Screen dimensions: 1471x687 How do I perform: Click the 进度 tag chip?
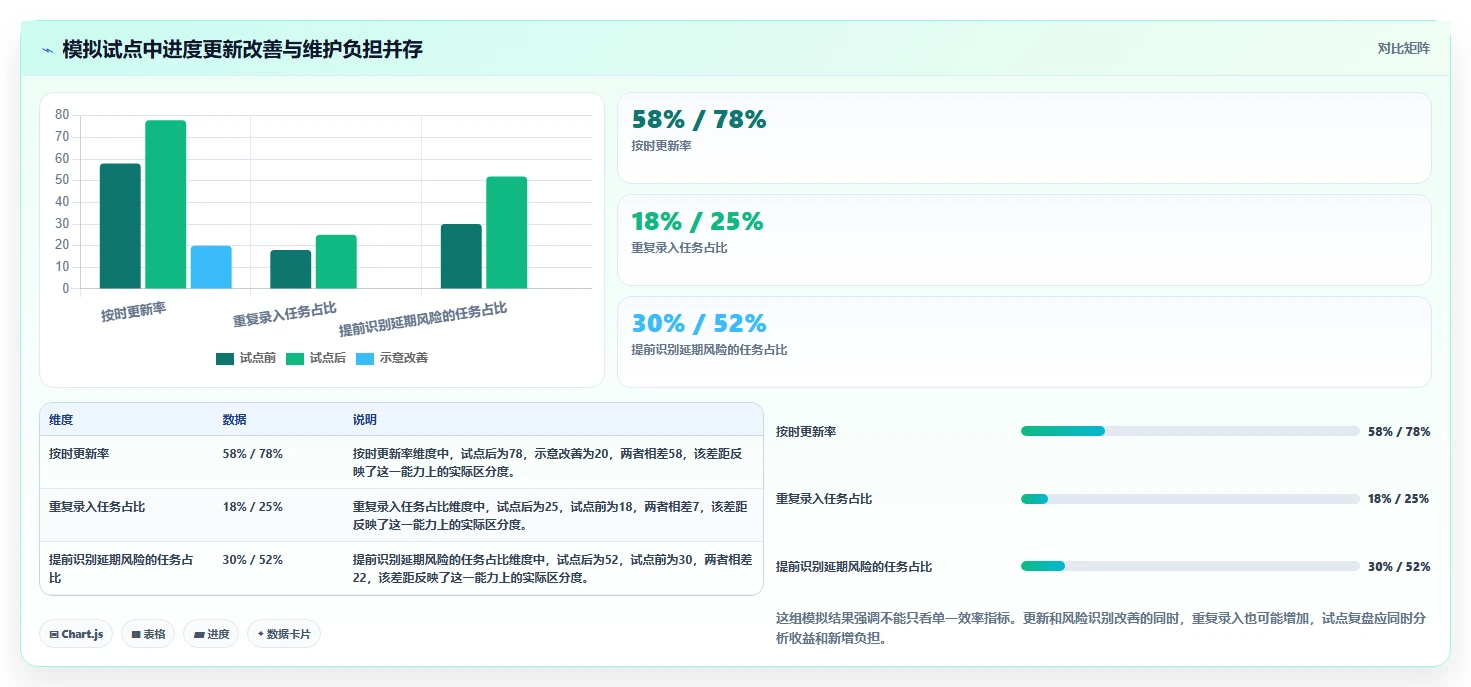(211, 634)
